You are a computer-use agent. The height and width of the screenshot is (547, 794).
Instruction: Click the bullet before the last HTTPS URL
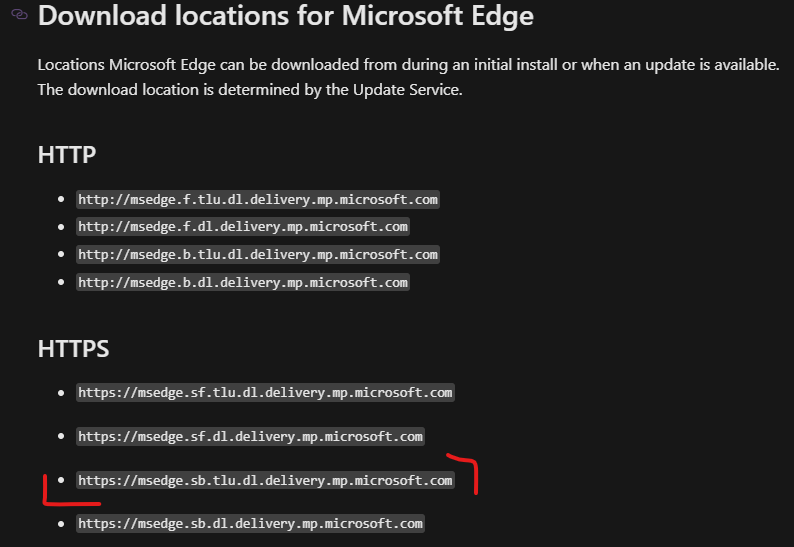(x=61, y=523)
